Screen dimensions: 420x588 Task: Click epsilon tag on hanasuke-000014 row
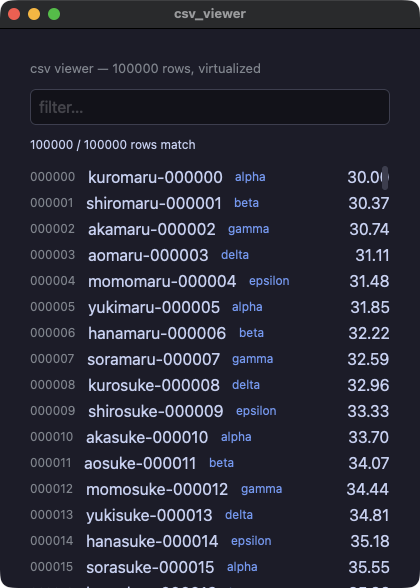click(x=251, y=541)
